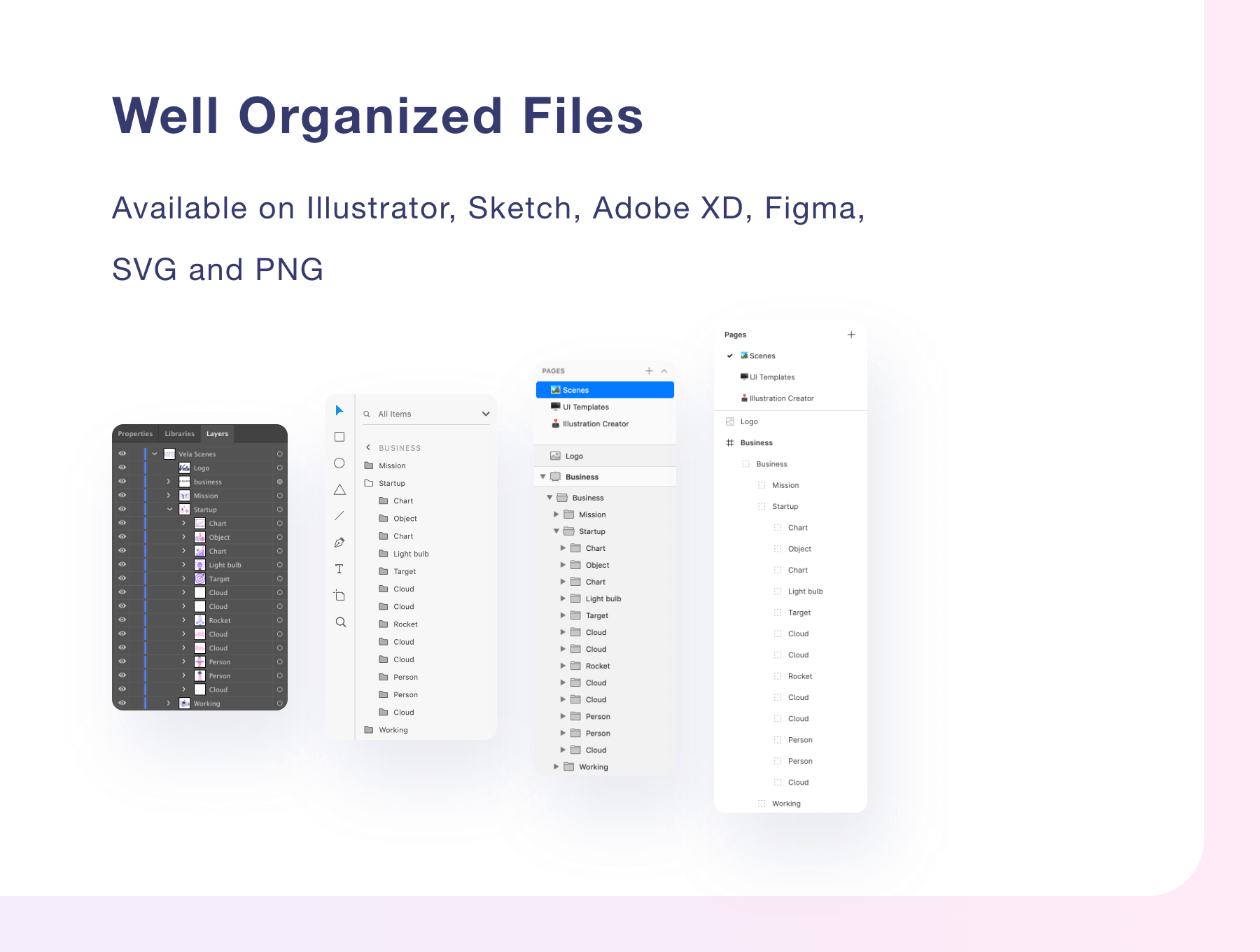
Task: Select the Rectangle tool in XD toolbar
Action: 339,437
